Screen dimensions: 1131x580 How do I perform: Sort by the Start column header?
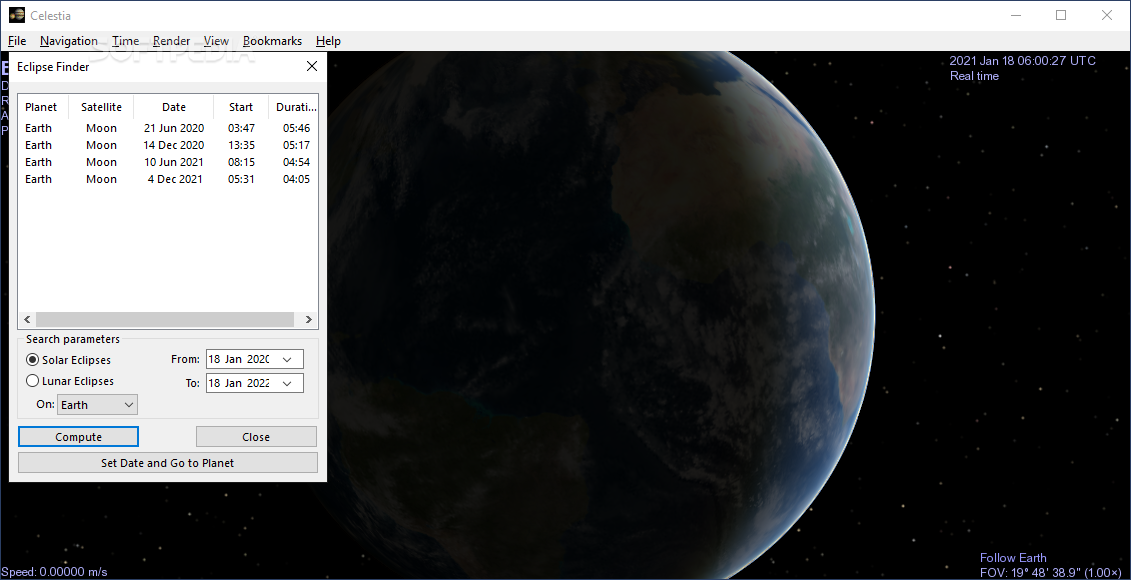(241, 107)
